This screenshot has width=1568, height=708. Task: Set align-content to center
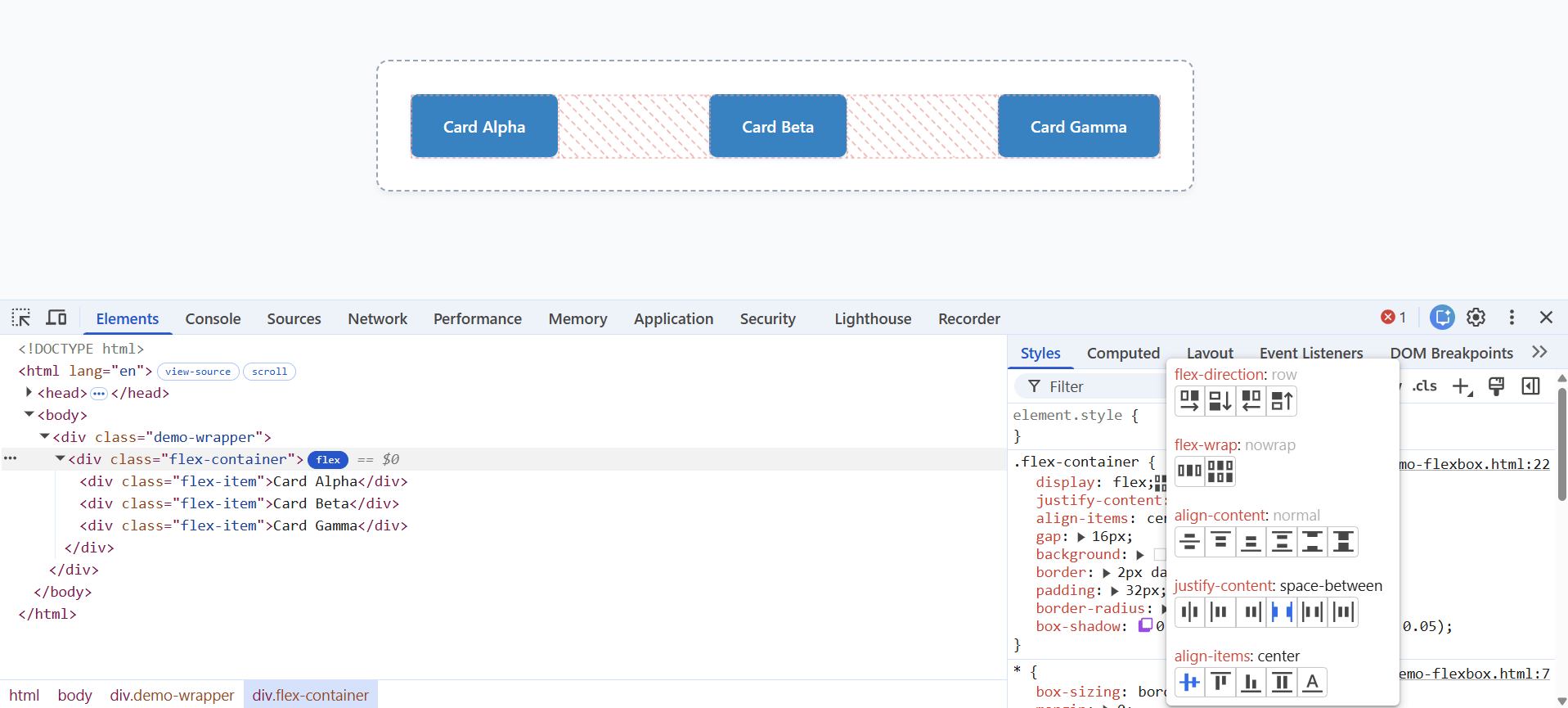tap(1189, 542)
